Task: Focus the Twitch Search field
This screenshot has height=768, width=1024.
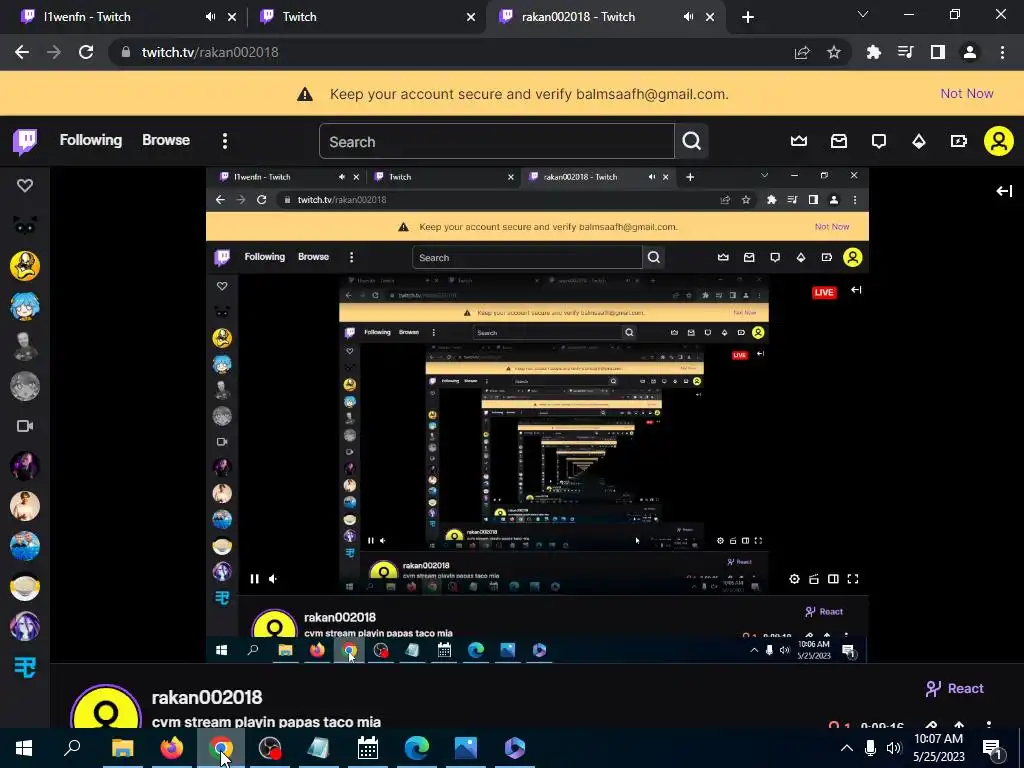Action: 496,141
